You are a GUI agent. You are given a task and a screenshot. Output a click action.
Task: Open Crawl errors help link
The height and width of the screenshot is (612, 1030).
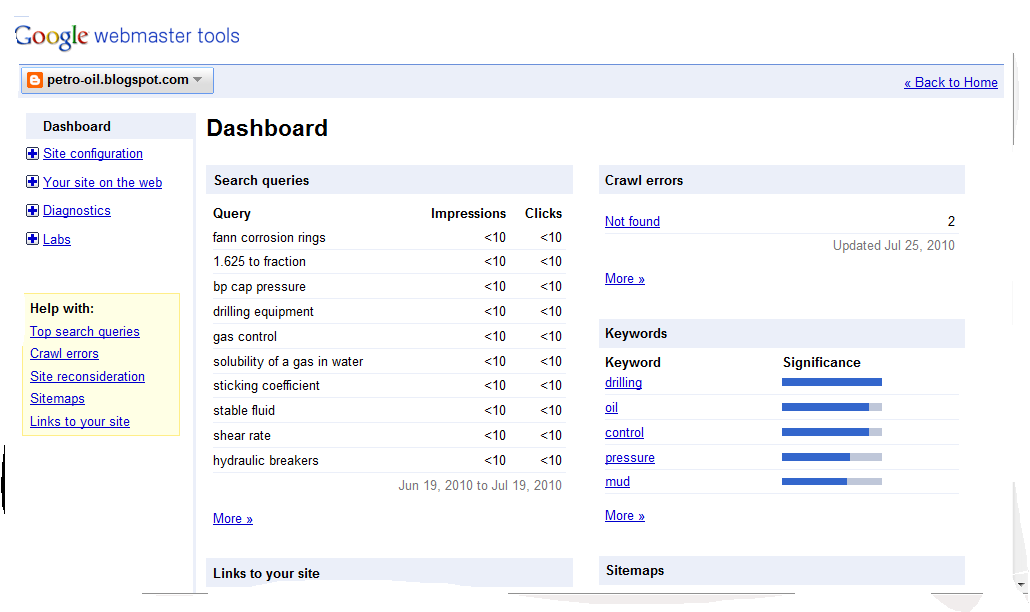(x=64, y=354)
